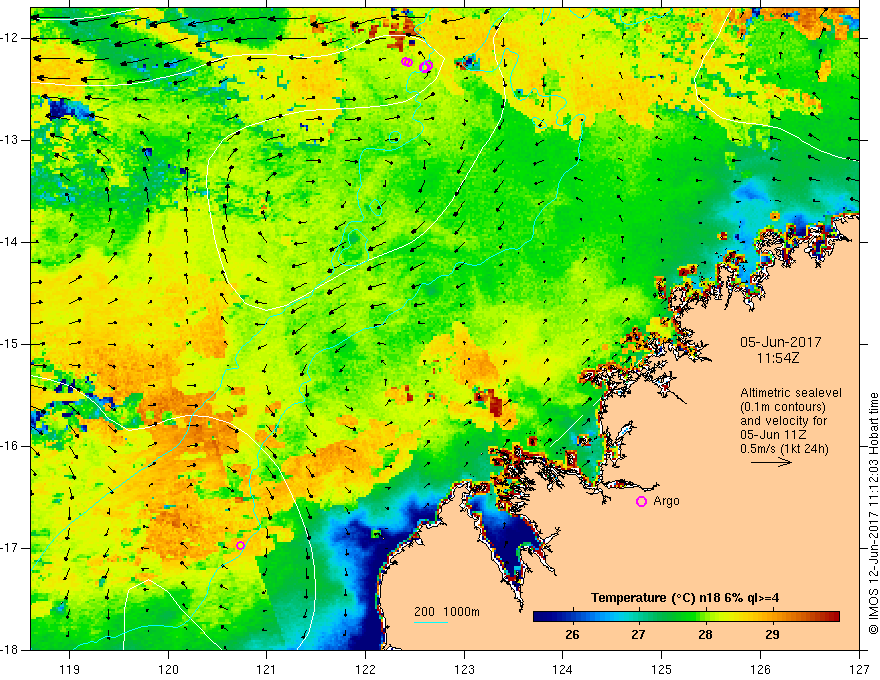Click the 26 tick on the temperature scale
This screenshot has width=880, height=680.
pos(572,635)
